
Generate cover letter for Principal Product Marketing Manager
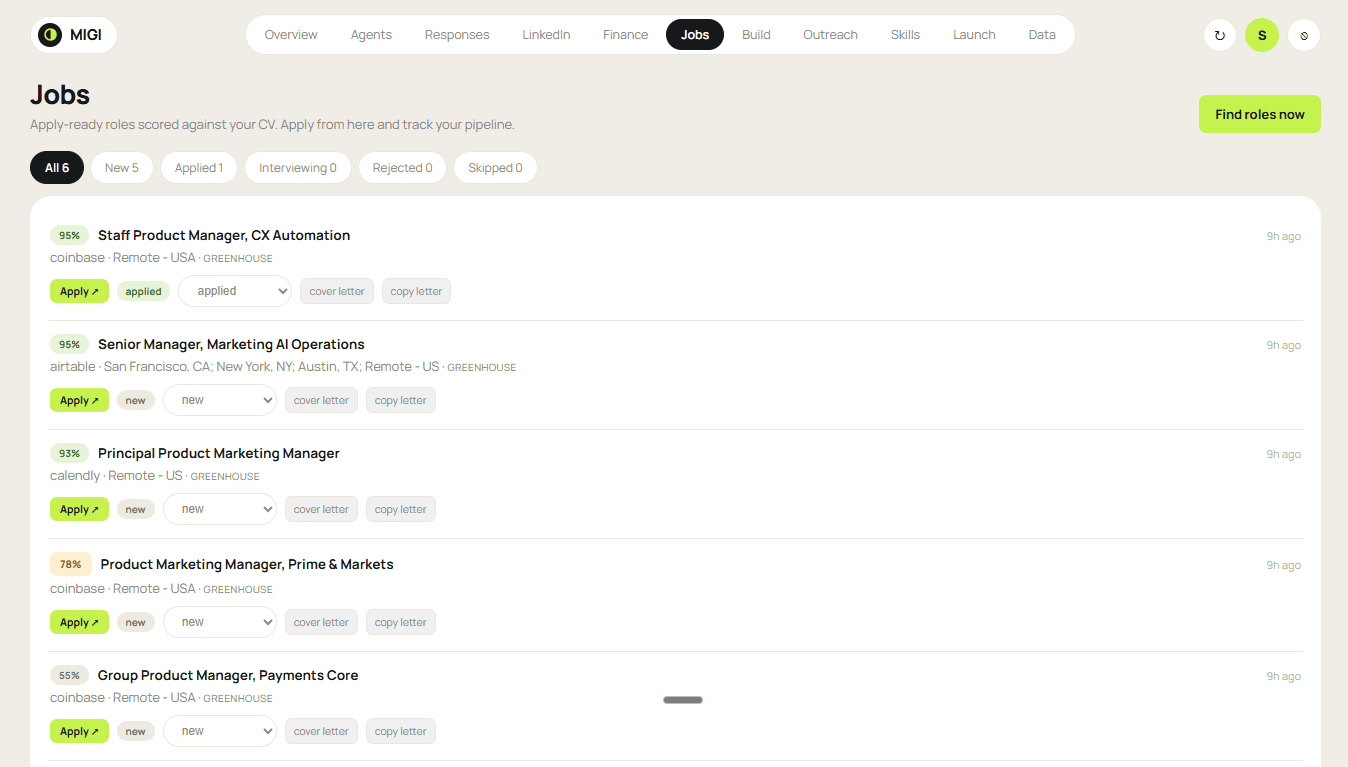point(321,509)
